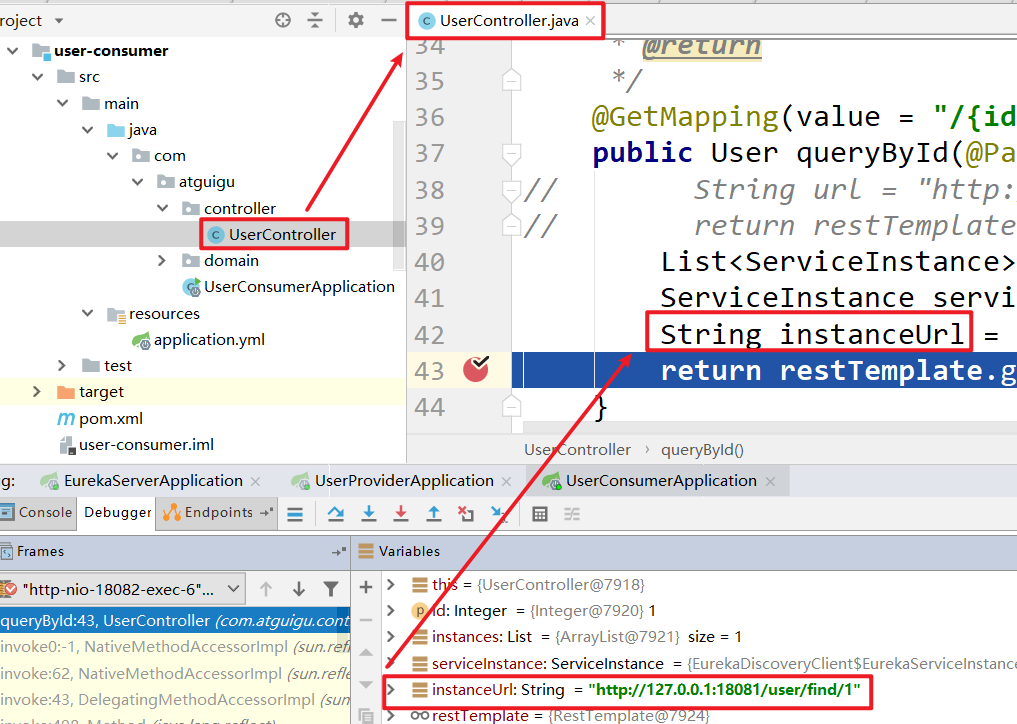The height and width of the screenshot is (724, 1017).
Task: Click the Step Into debug icon
Action: click(369, 514)
